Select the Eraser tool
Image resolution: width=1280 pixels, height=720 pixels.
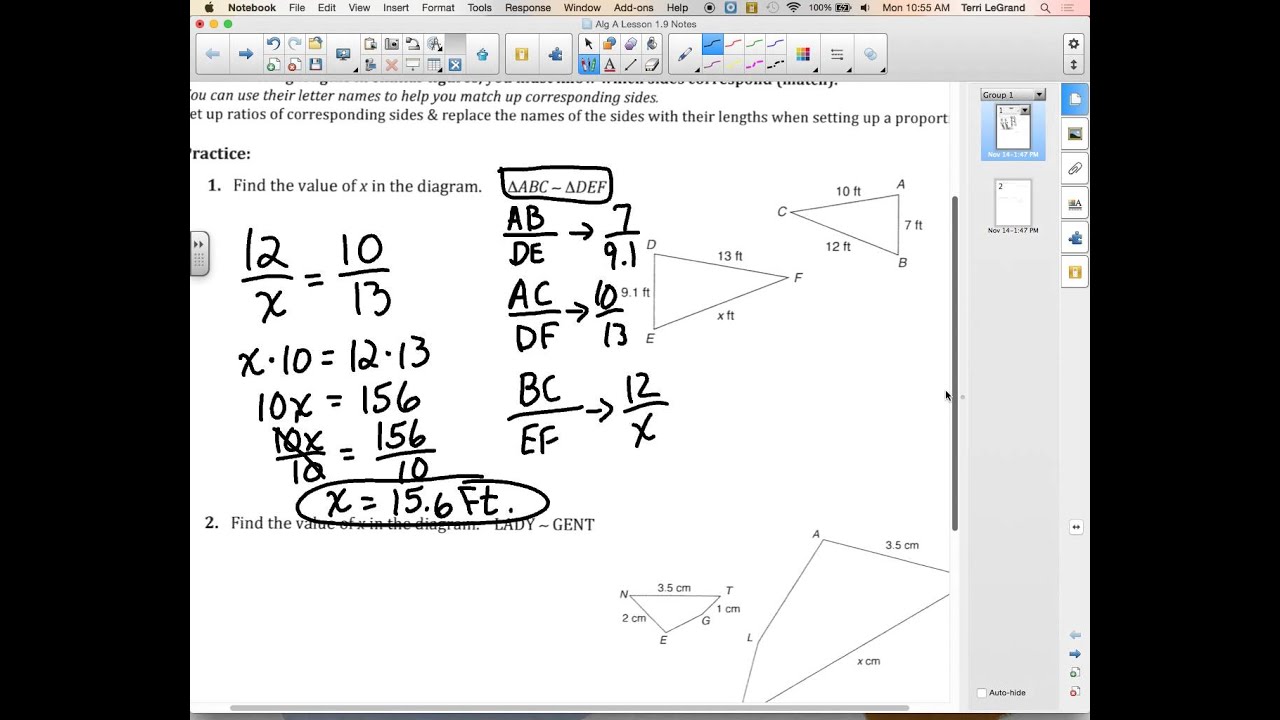652,65
